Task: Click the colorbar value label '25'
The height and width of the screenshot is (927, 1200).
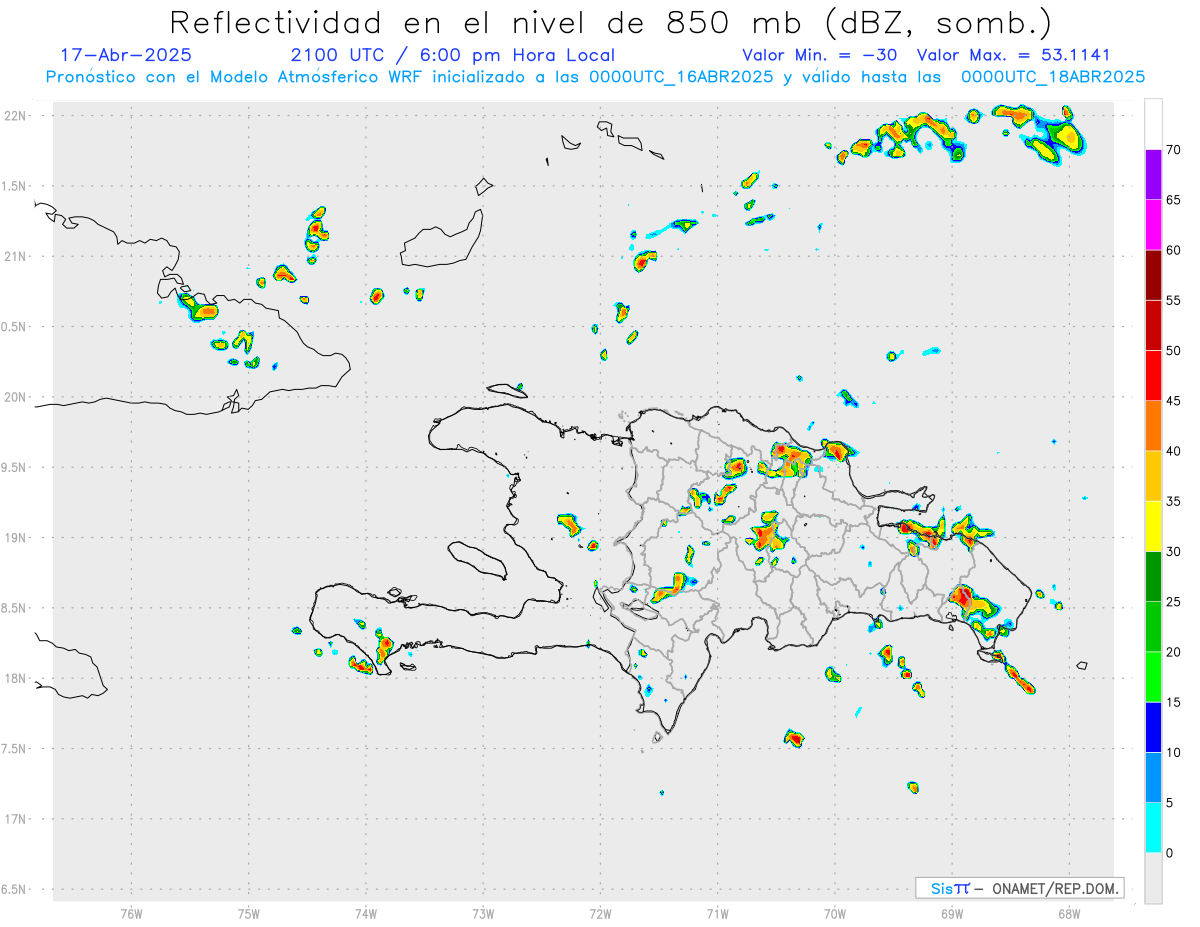Action: coord(1173,602)
